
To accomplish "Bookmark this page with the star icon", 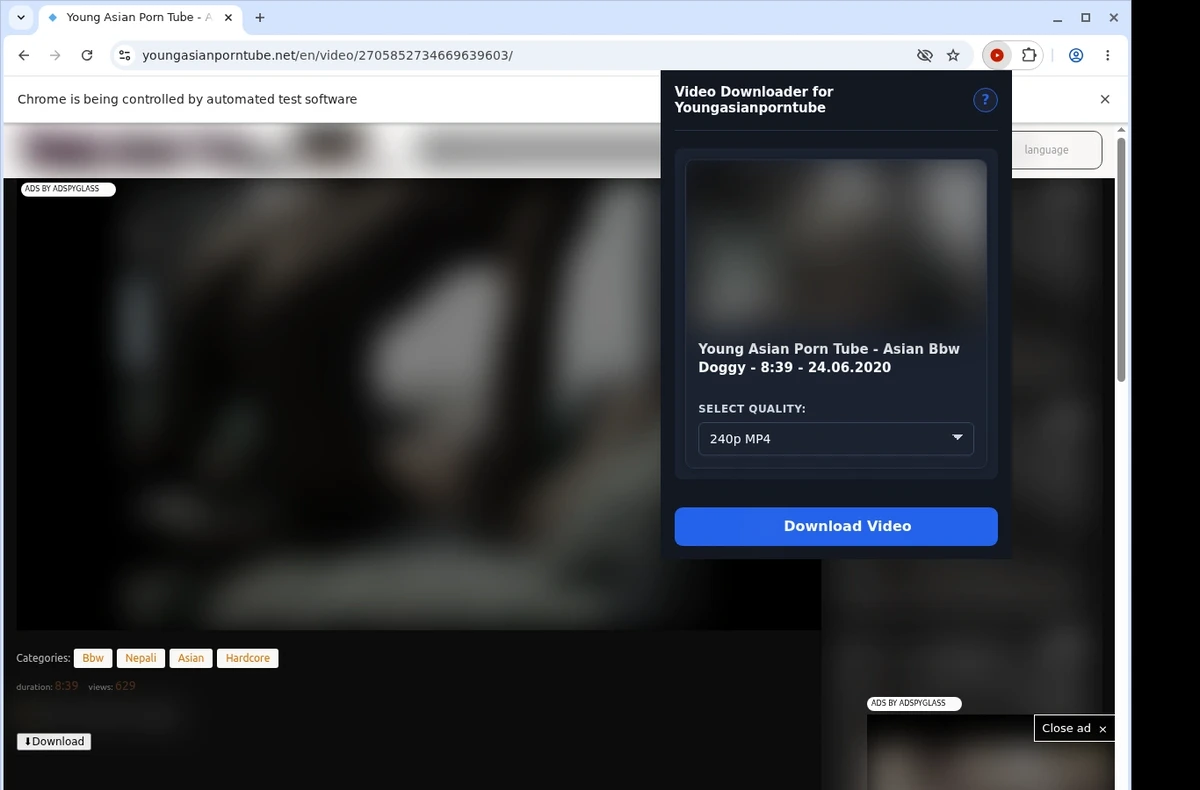I will [x=953, y=56].
